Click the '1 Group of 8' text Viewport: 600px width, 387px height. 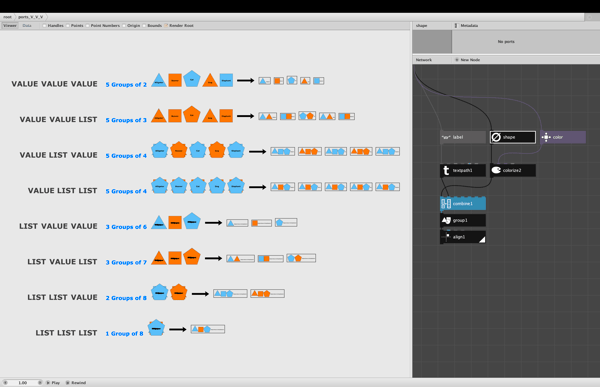click(124, 334)
